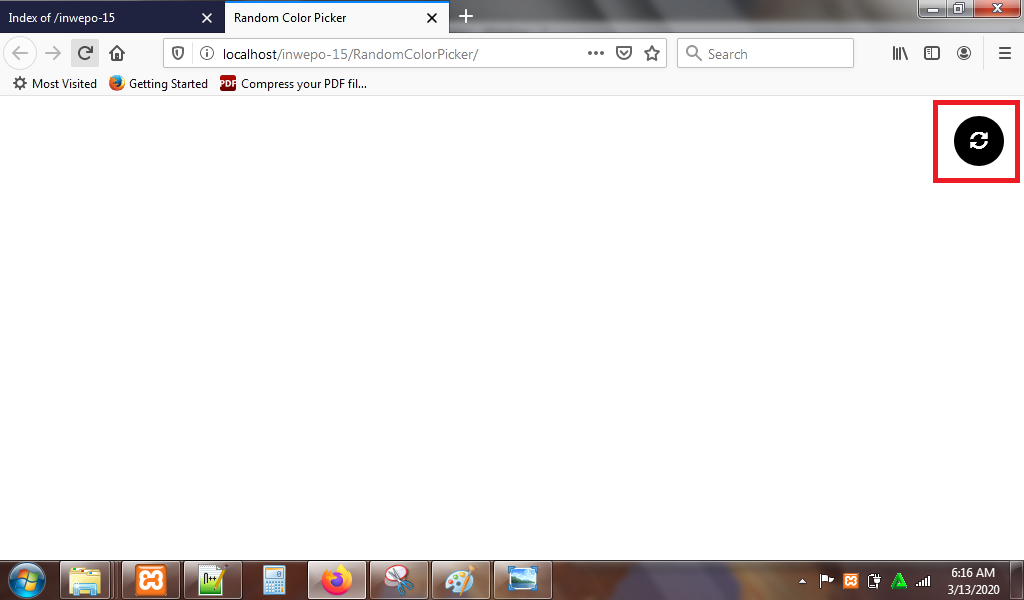
Task: Open Calculator from taskbar
Action: (x=274, y=580)
